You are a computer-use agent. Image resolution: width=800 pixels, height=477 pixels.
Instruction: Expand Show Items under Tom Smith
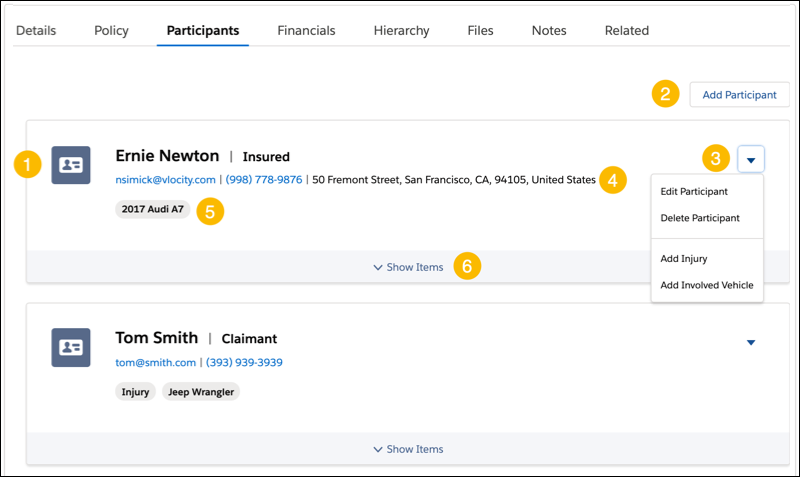click(x=408, y=449)
